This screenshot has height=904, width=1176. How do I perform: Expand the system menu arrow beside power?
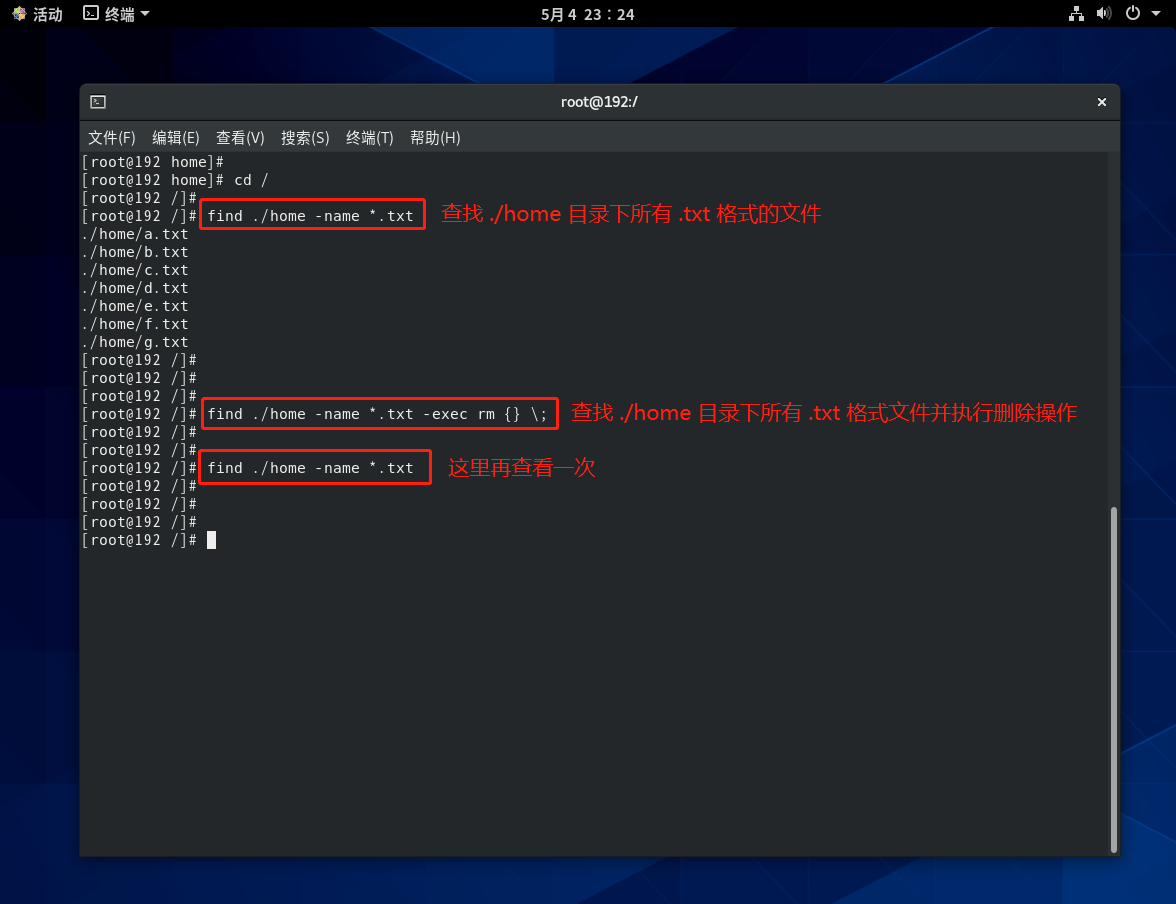pos(1155,14)
